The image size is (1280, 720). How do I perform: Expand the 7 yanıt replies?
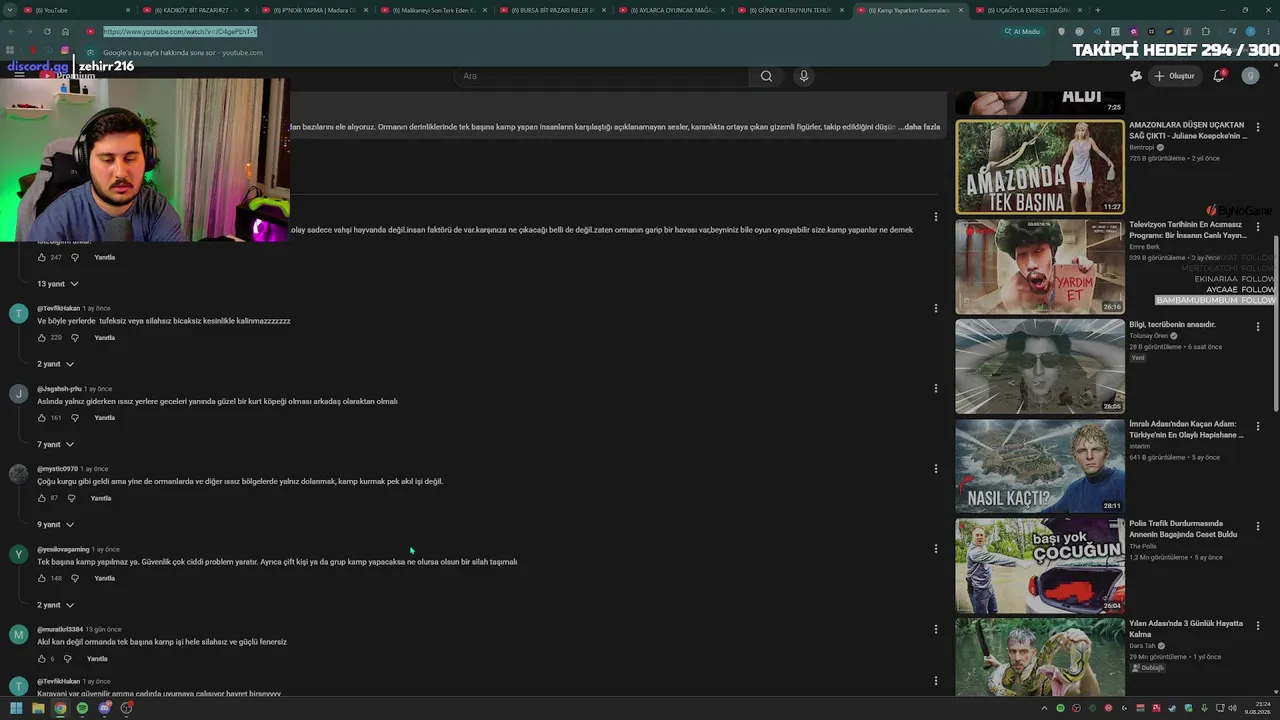point(55,444)
